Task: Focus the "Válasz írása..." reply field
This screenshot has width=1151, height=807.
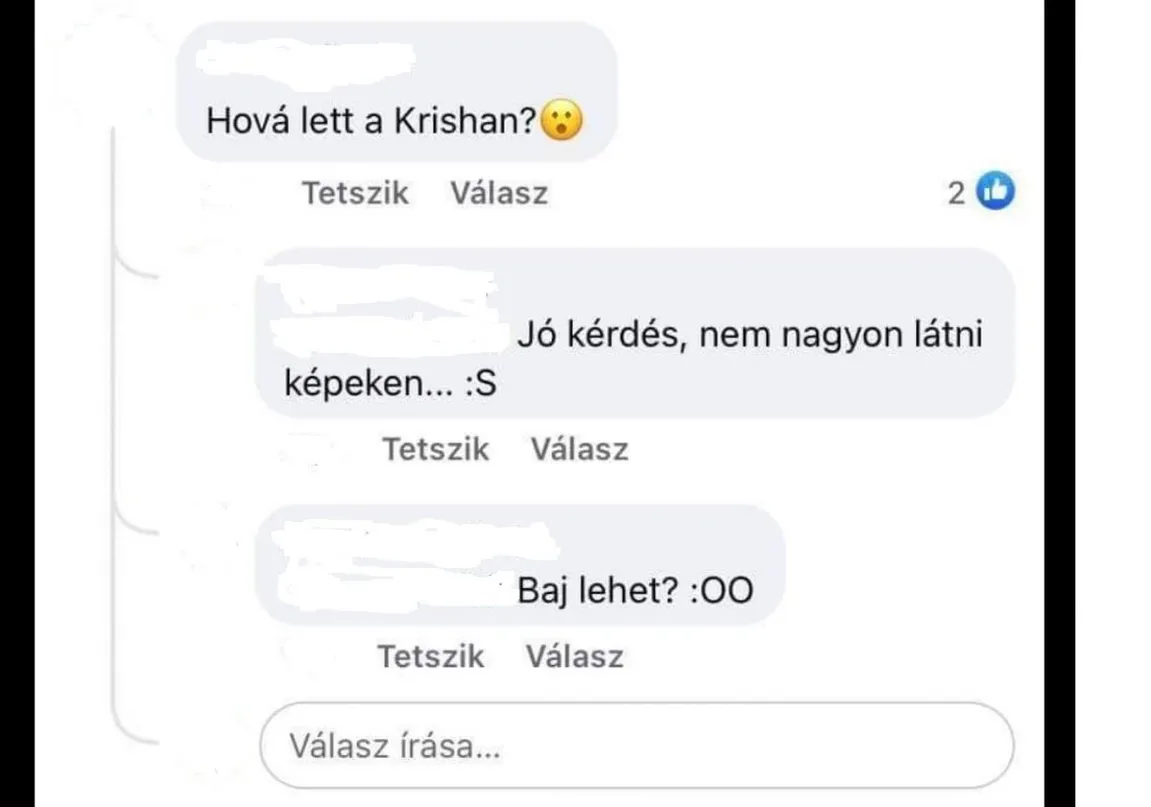Action: [x=636, y=746]
